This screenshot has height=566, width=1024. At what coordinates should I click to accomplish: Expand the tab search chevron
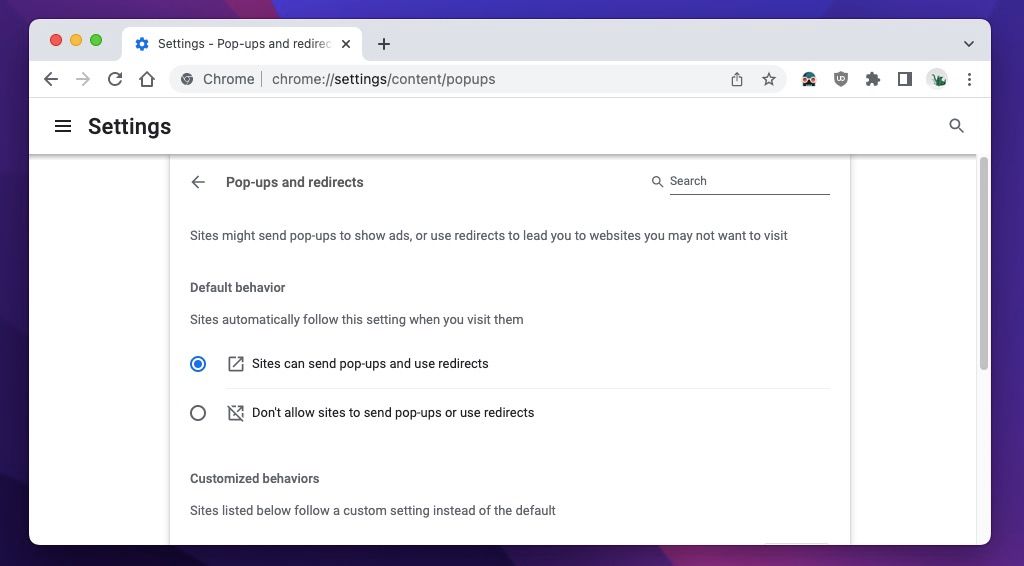click(x=968, y=44)
